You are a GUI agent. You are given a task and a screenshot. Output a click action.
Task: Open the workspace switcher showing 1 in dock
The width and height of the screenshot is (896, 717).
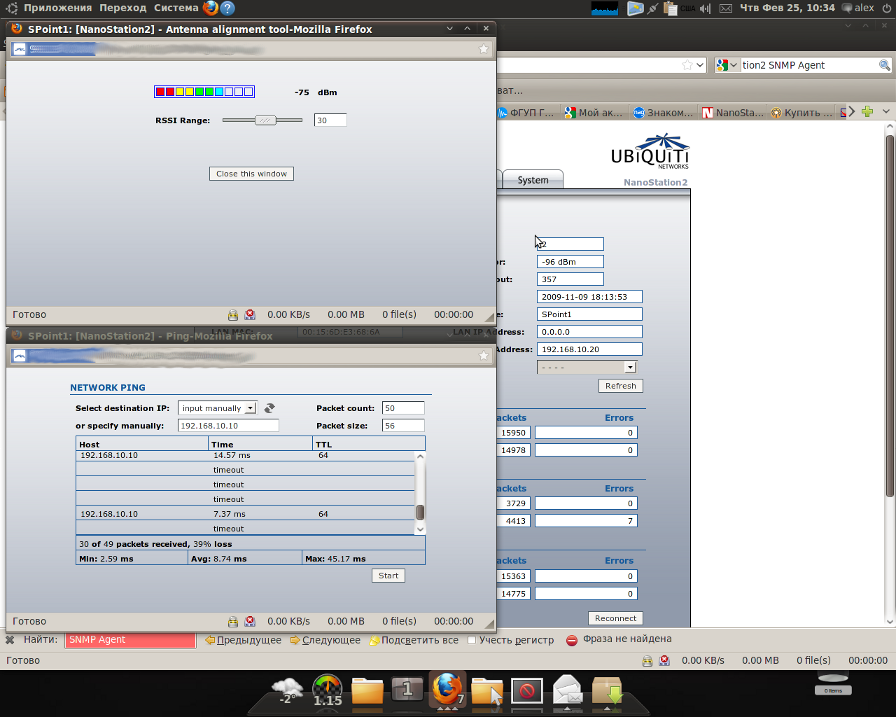coord(407,690)
